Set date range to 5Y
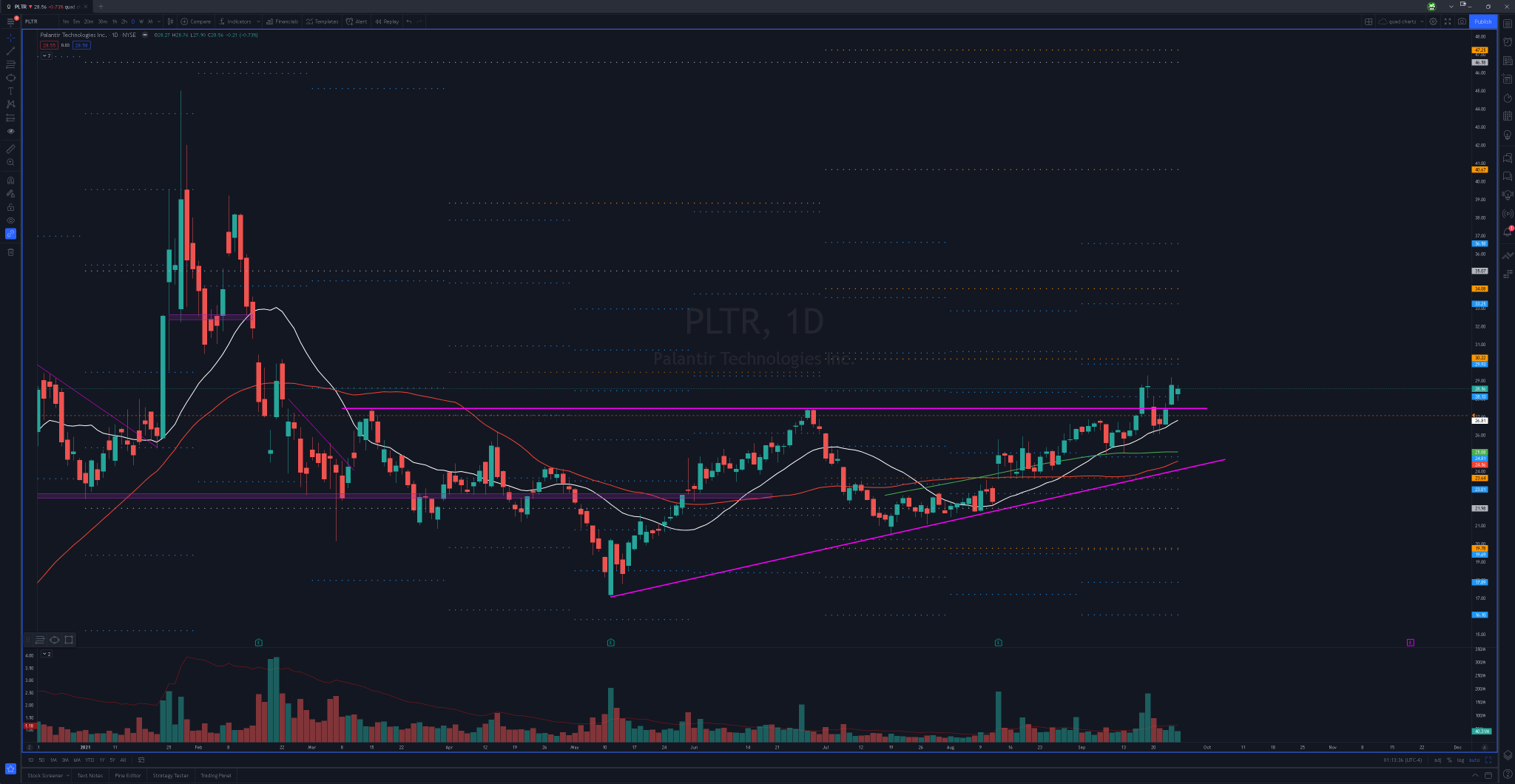This screenshot has width=1515, height=784. (112, 760)
